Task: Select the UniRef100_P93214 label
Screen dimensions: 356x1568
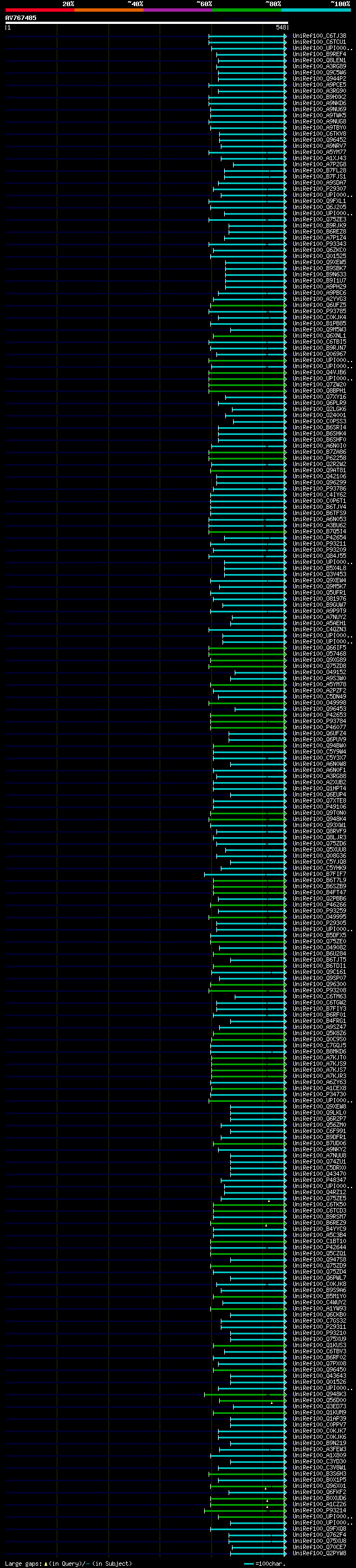Action: tap(319, 1510)
